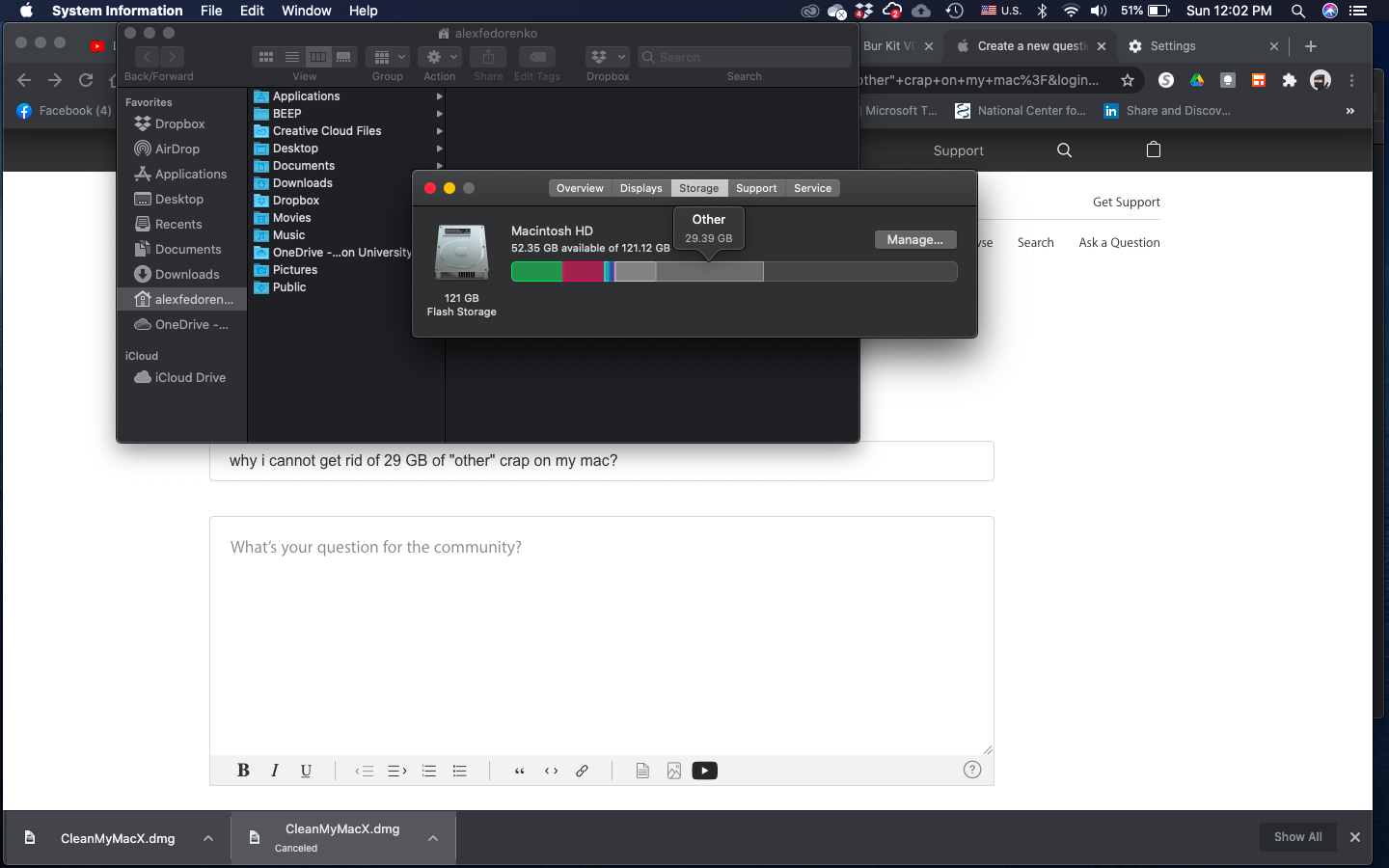The image size is (1389, 868).
Task: Click the Chrome profile avatar
Action: 1321,80
